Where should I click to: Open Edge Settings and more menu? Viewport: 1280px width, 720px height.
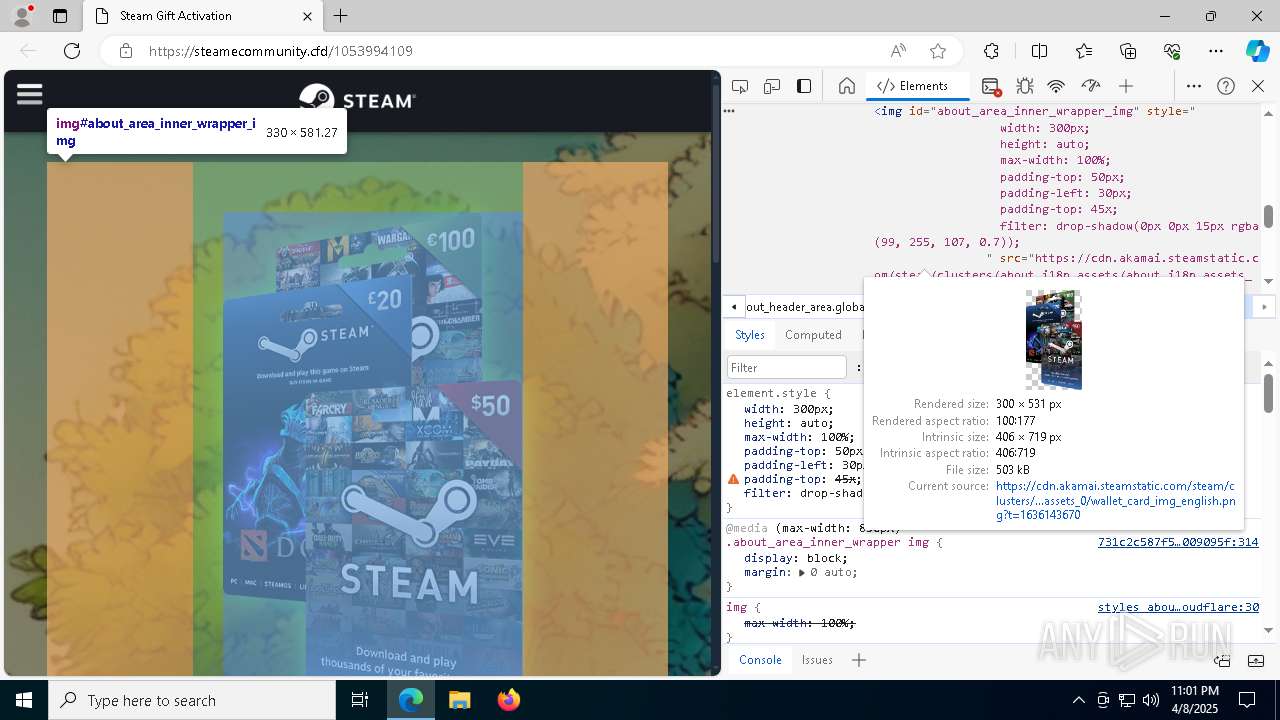click(x=1216, y=51)
